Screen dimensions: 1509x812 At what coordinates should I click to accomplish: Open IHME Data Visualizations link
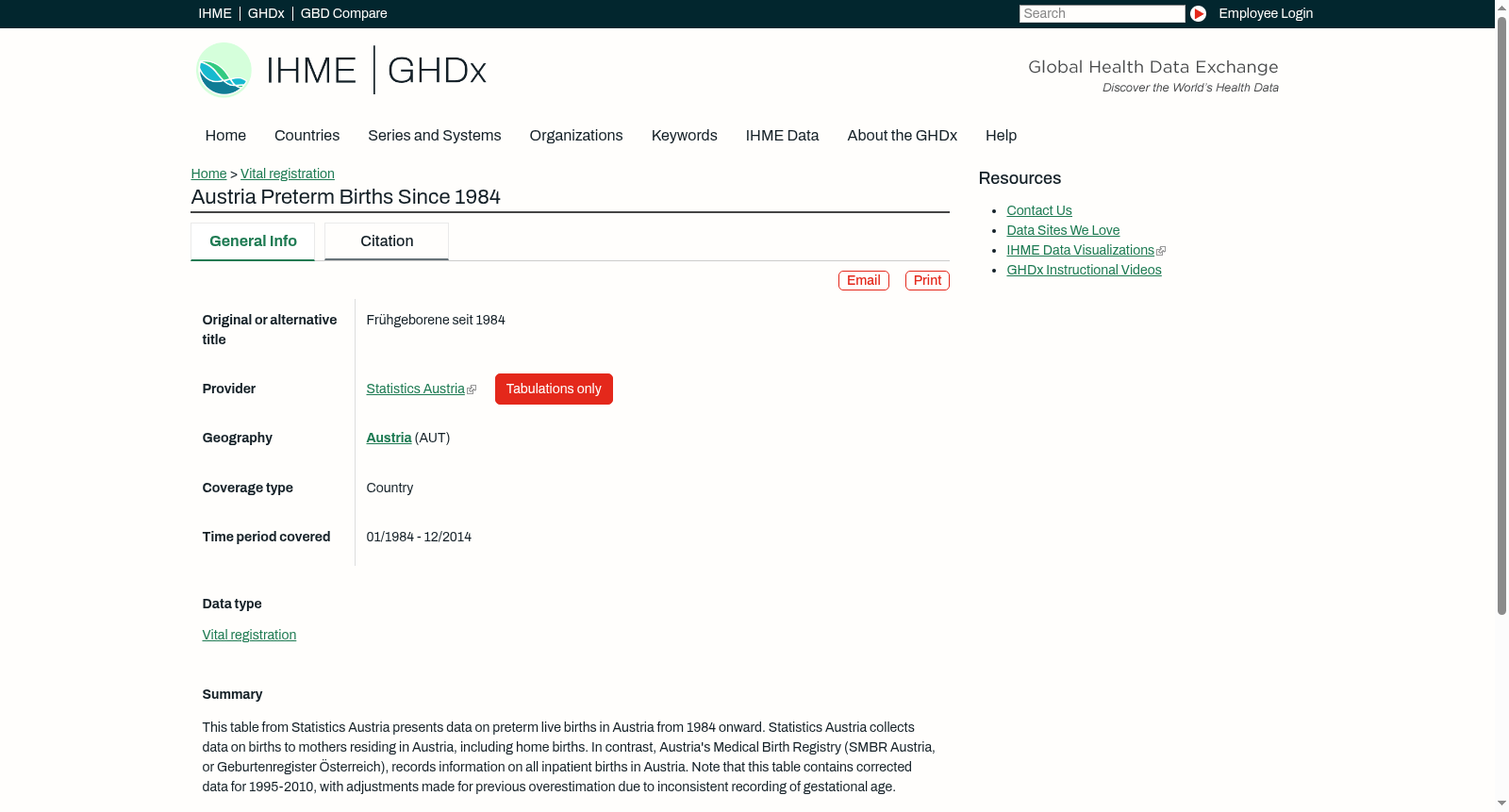[1080, 251]
